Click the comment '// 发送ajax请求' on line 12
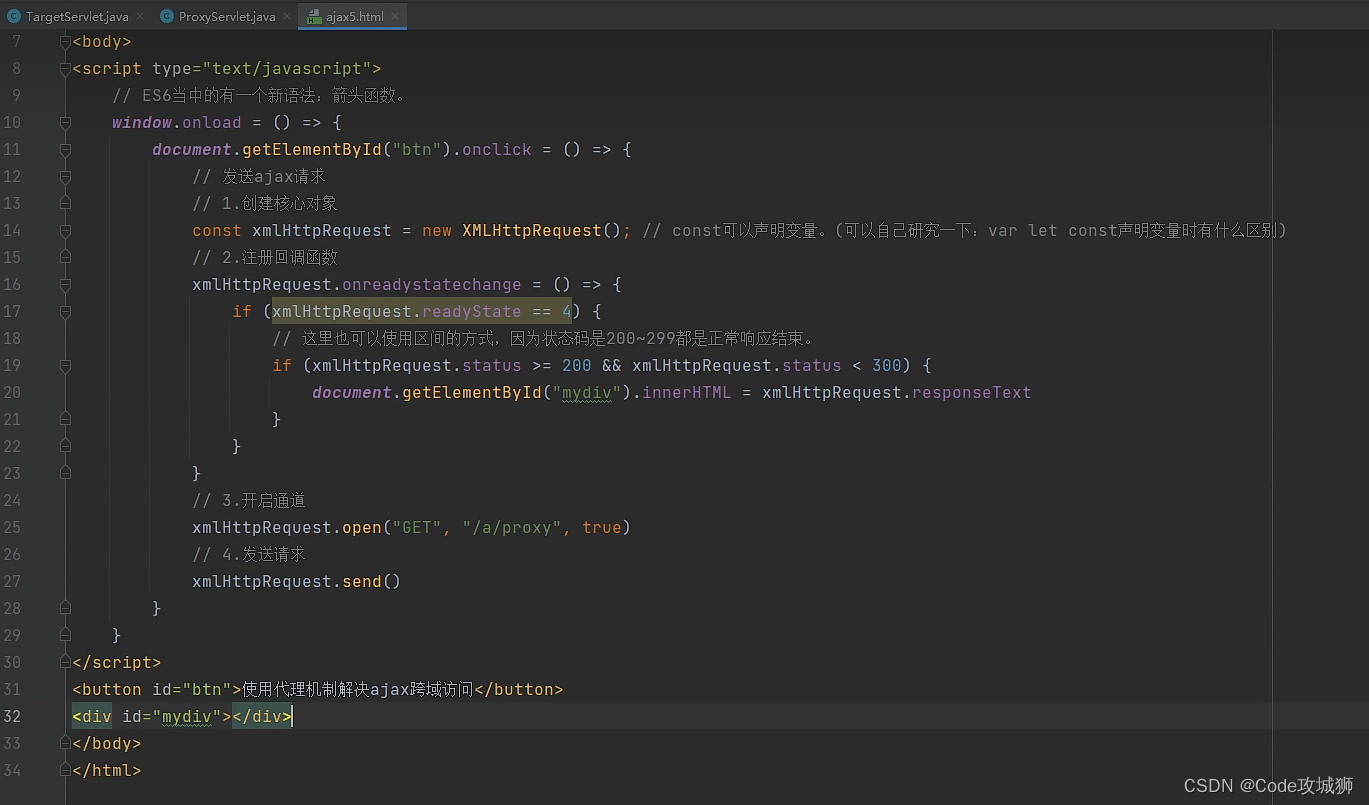The height and width of the screenshot is (805, 1369). (259, 177)
